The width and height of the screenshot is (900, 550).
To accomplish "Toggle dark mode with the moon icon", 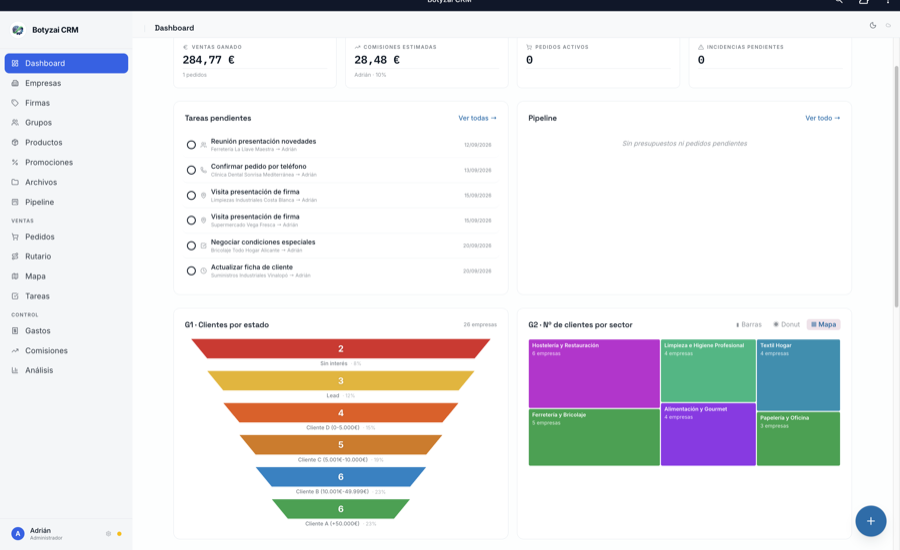I will [x=873, y=25].
